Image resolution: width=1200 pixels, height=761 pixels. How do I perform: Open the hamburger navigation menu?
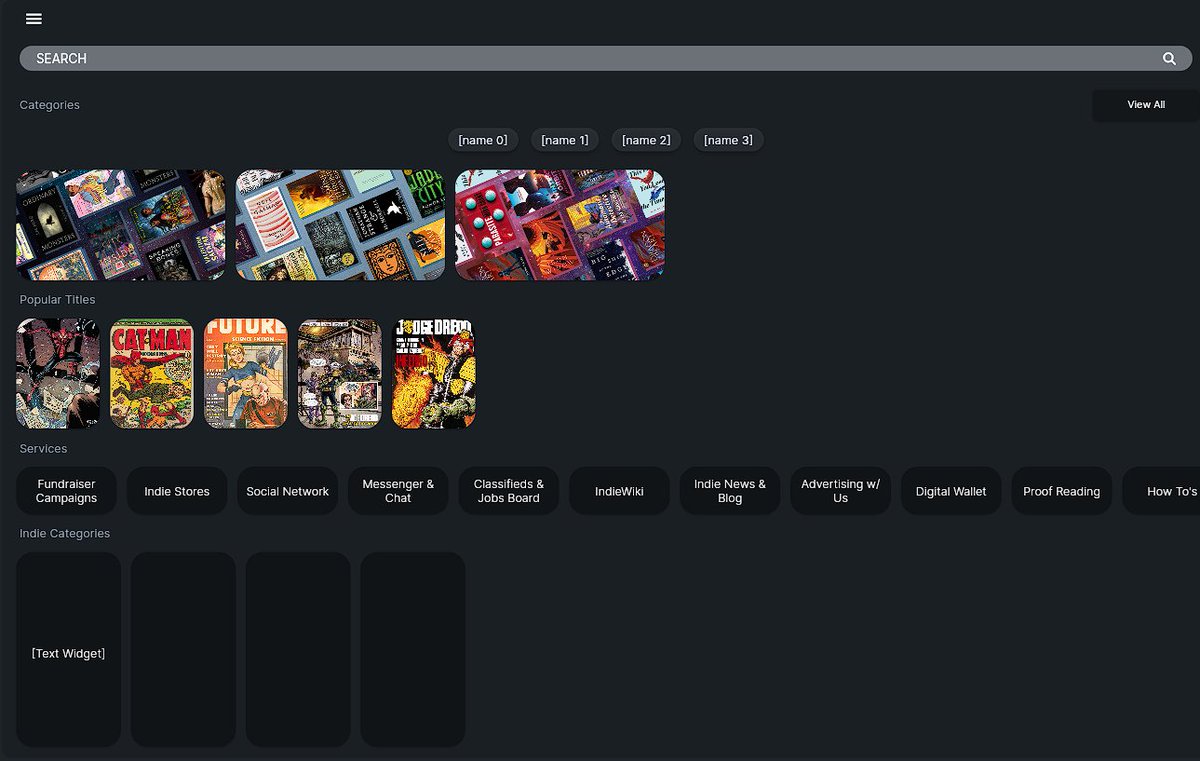pos(33,18)
